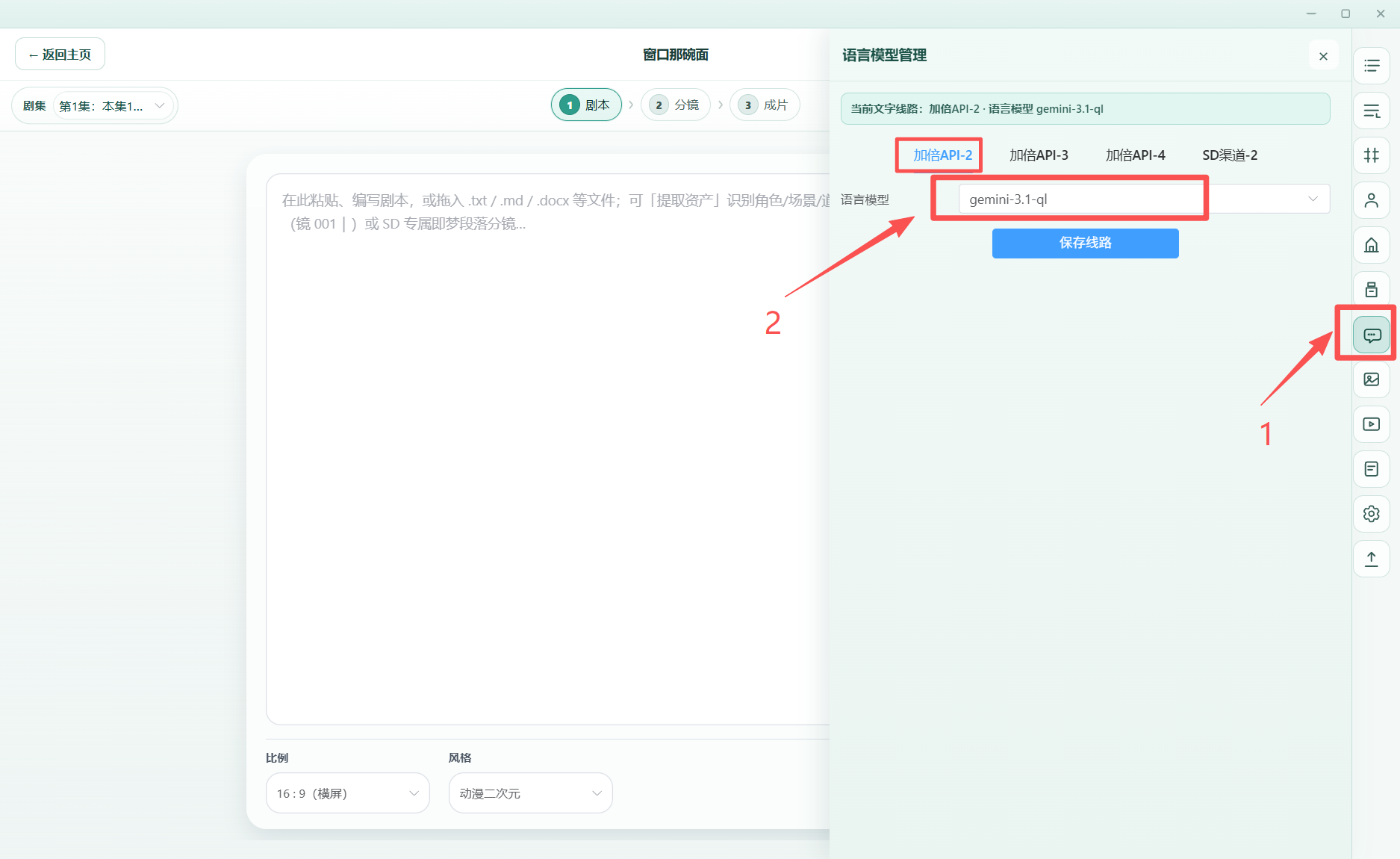Image resolution: width=1400 pixels, height=859 pixels.
Task: Click the upload export sidebar icon
Action: (1372, 559)
